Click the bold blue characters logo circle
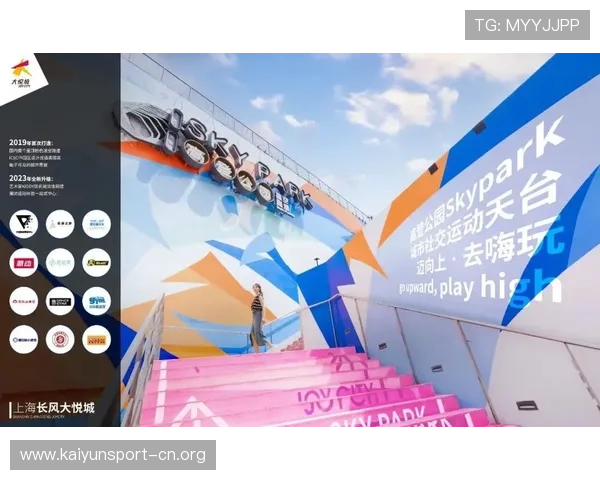Viewport: 600px width, 480px height. 96,301
